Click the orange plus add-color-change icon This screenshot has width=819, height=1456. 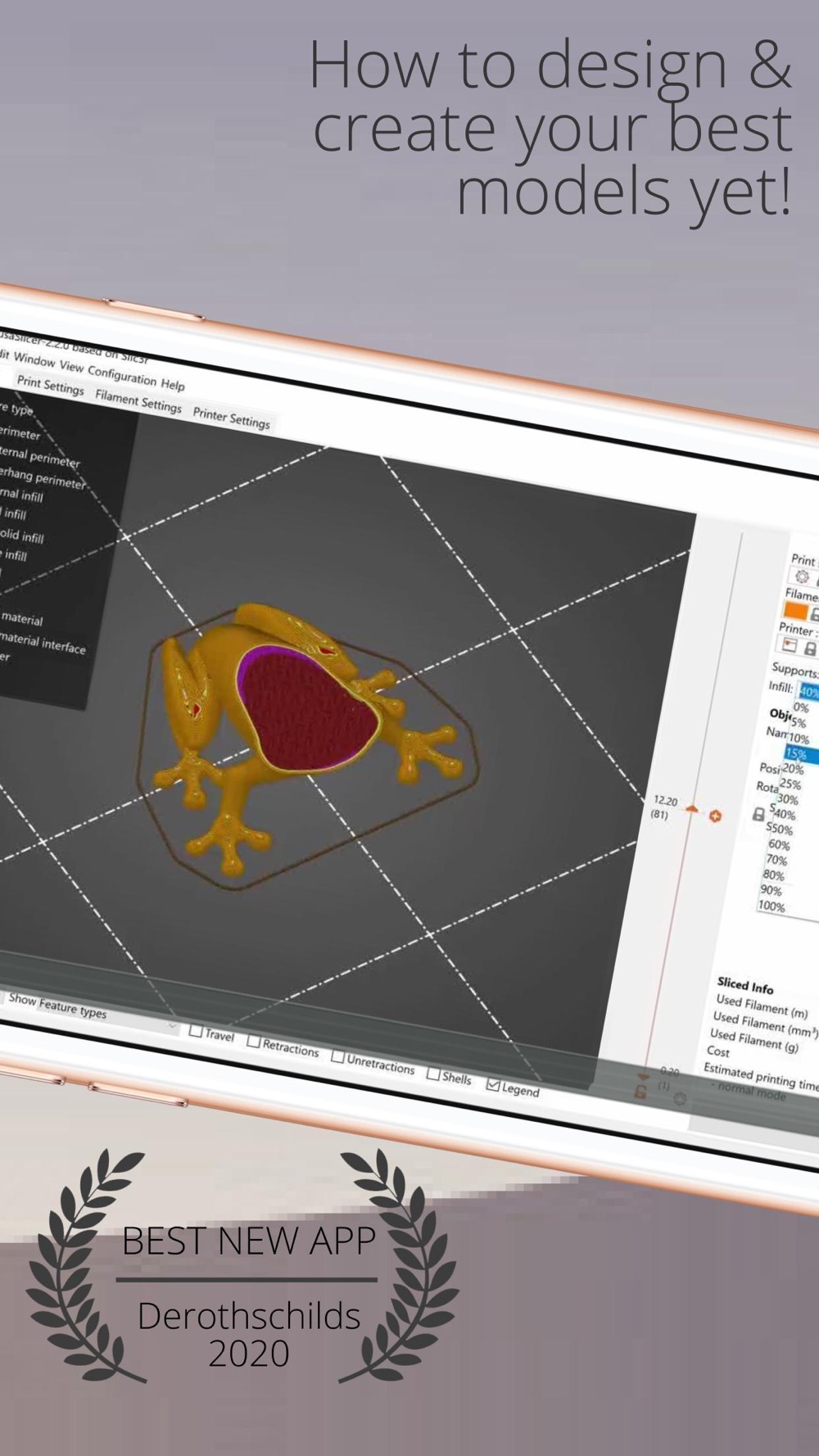(715, 816)
